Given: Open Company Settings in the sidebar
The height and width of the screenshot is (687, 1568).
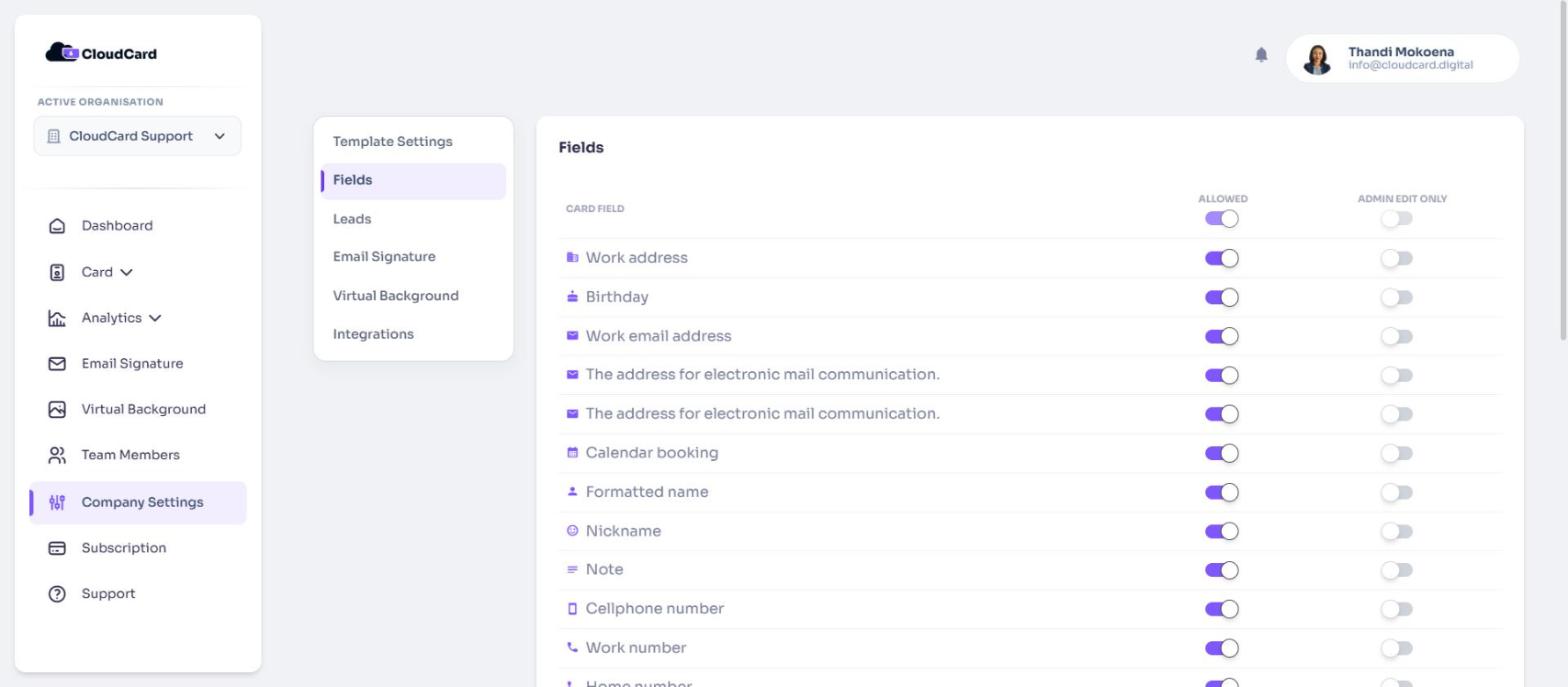Looking at the screenshot, I should pyautogui.click(x=138, y=502).
